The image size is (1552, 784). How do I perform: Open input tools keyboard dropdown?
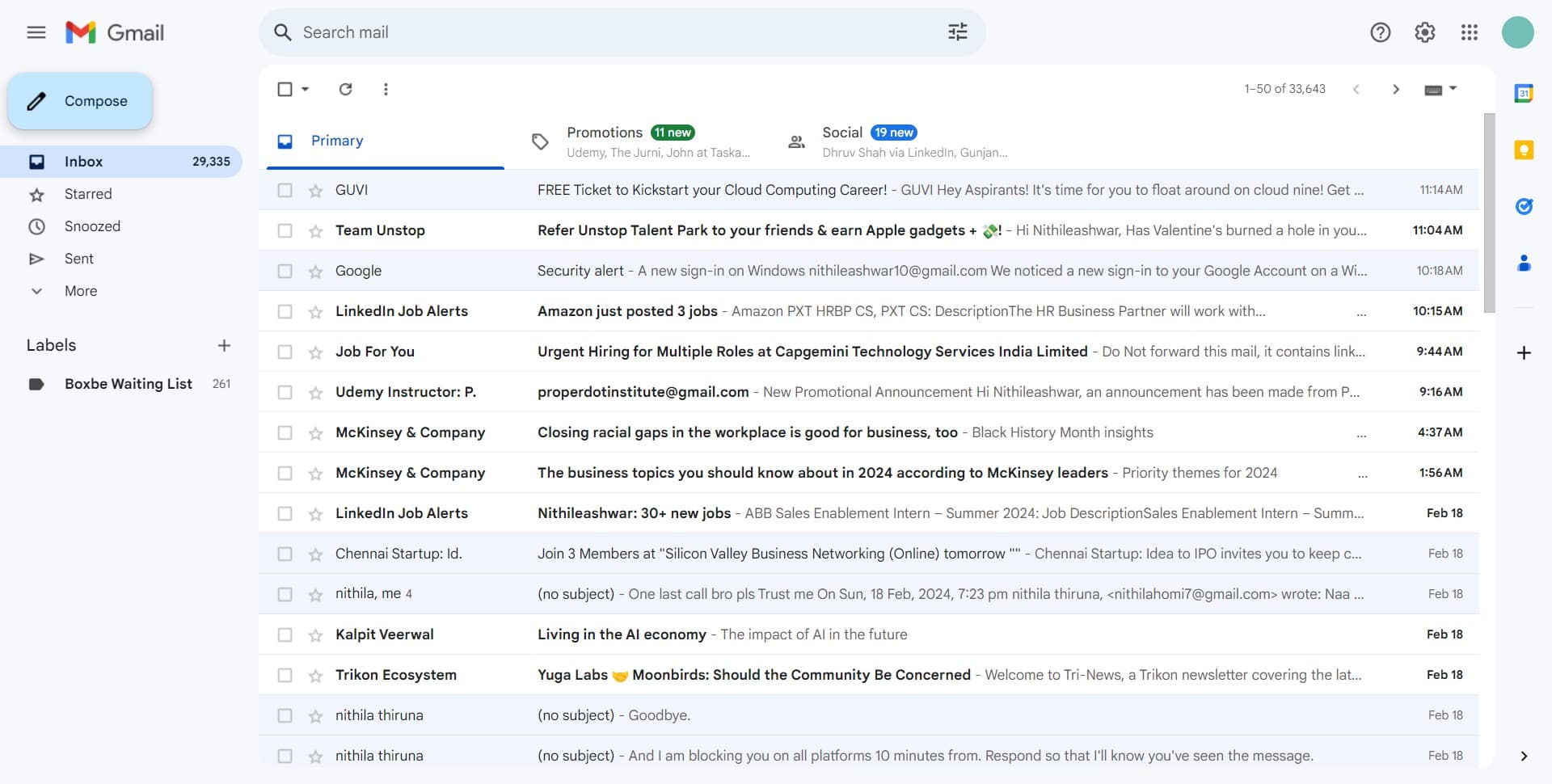click(x=1453, y=89)
